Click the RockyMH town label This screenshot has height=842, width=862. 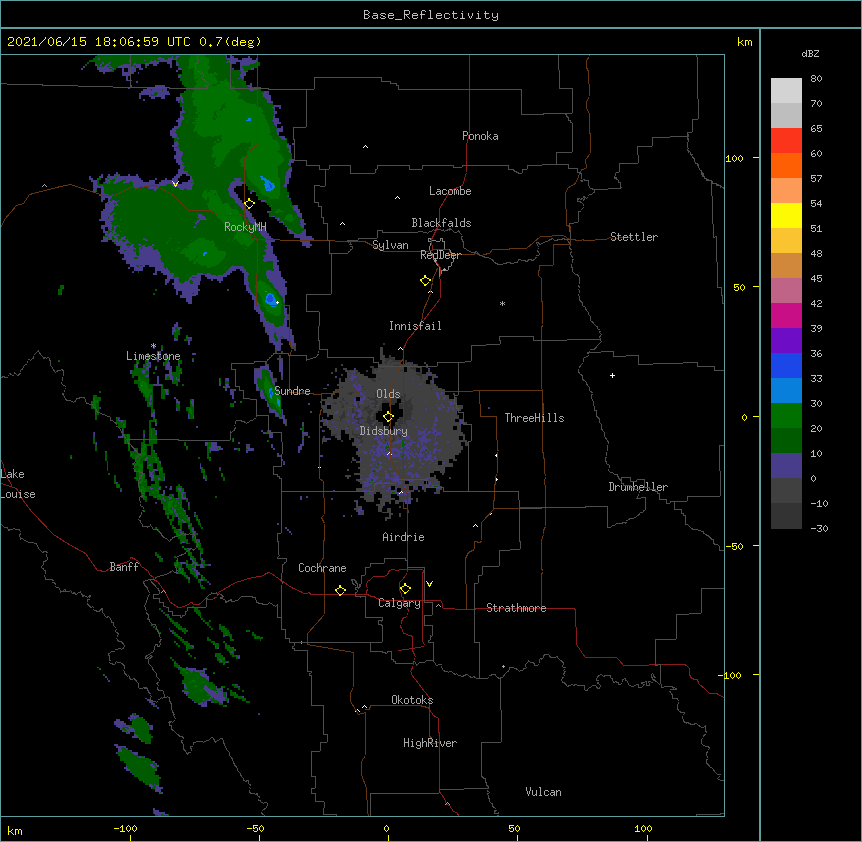pyautogui.click(x=245, y=227)
